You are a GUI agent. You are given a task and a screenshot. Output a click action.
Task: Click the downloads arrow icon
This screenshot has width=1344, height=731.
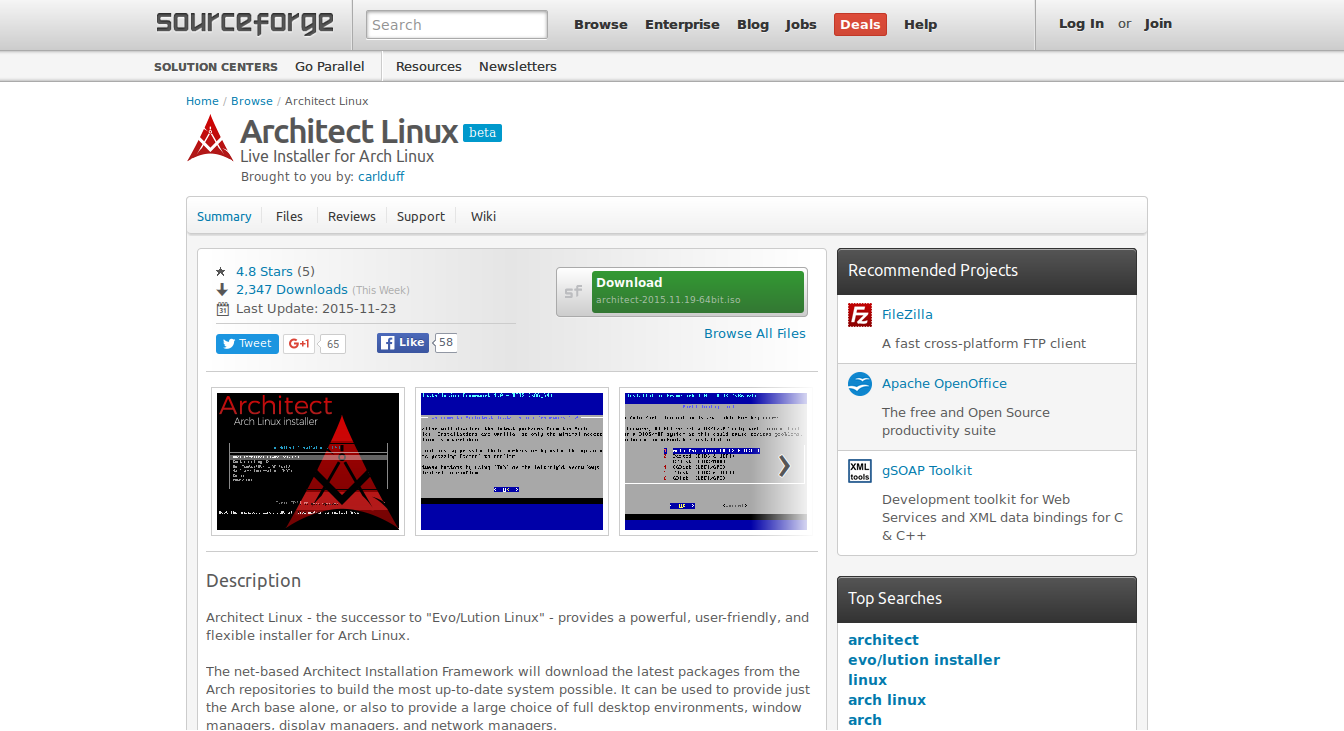tap(221, 290)
